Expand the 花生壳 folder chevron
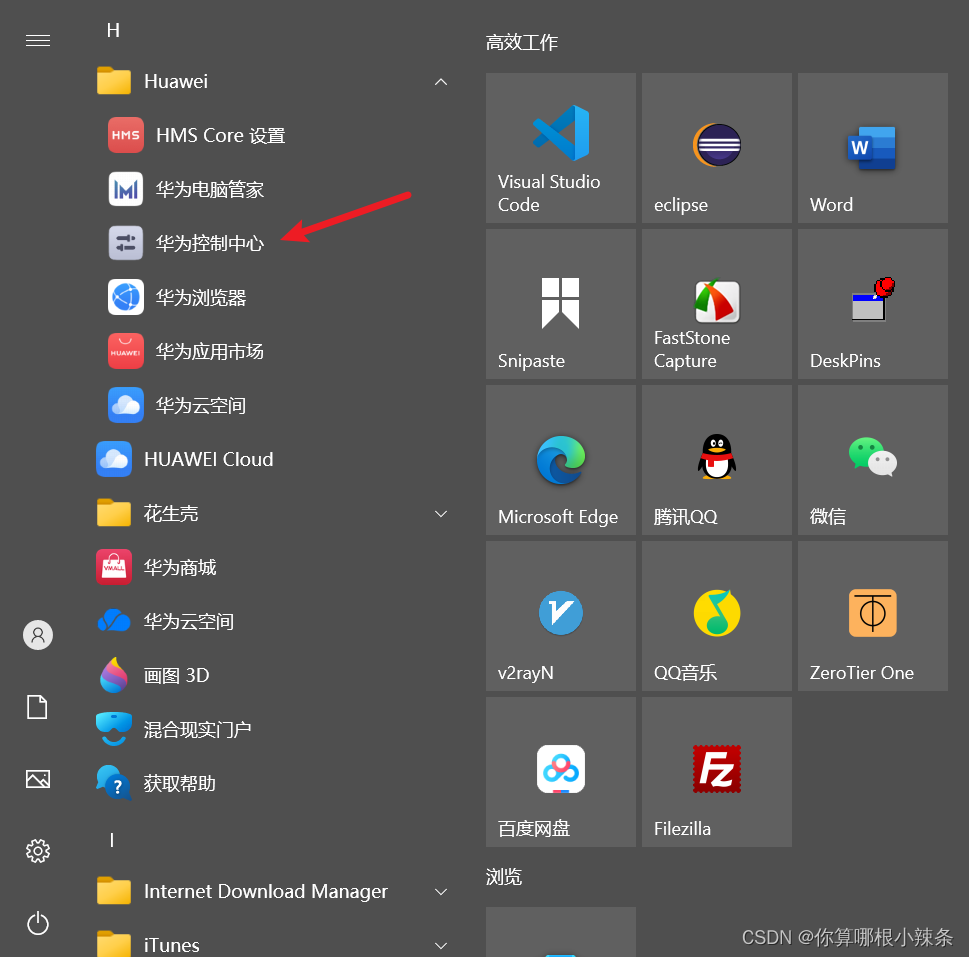969x957 pixels. (x=441, y=514)
